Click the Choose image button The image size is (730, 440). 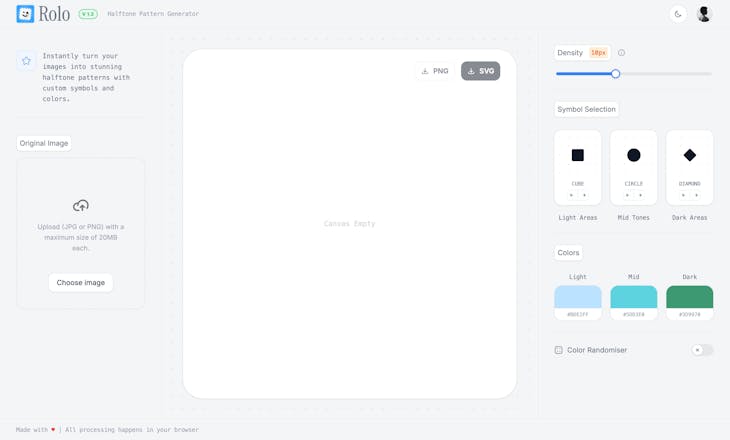(x=81, y=283)
